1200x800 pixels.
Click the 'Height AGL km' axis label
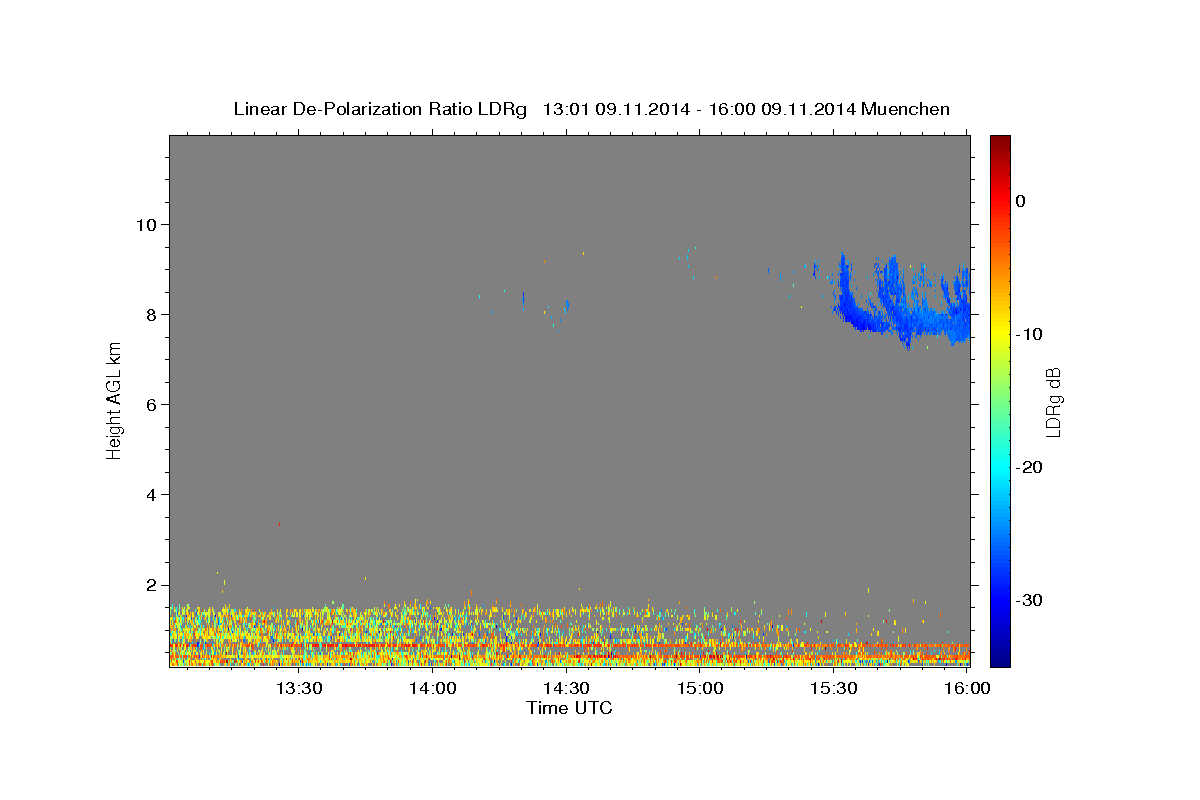(x=114, y=400)
